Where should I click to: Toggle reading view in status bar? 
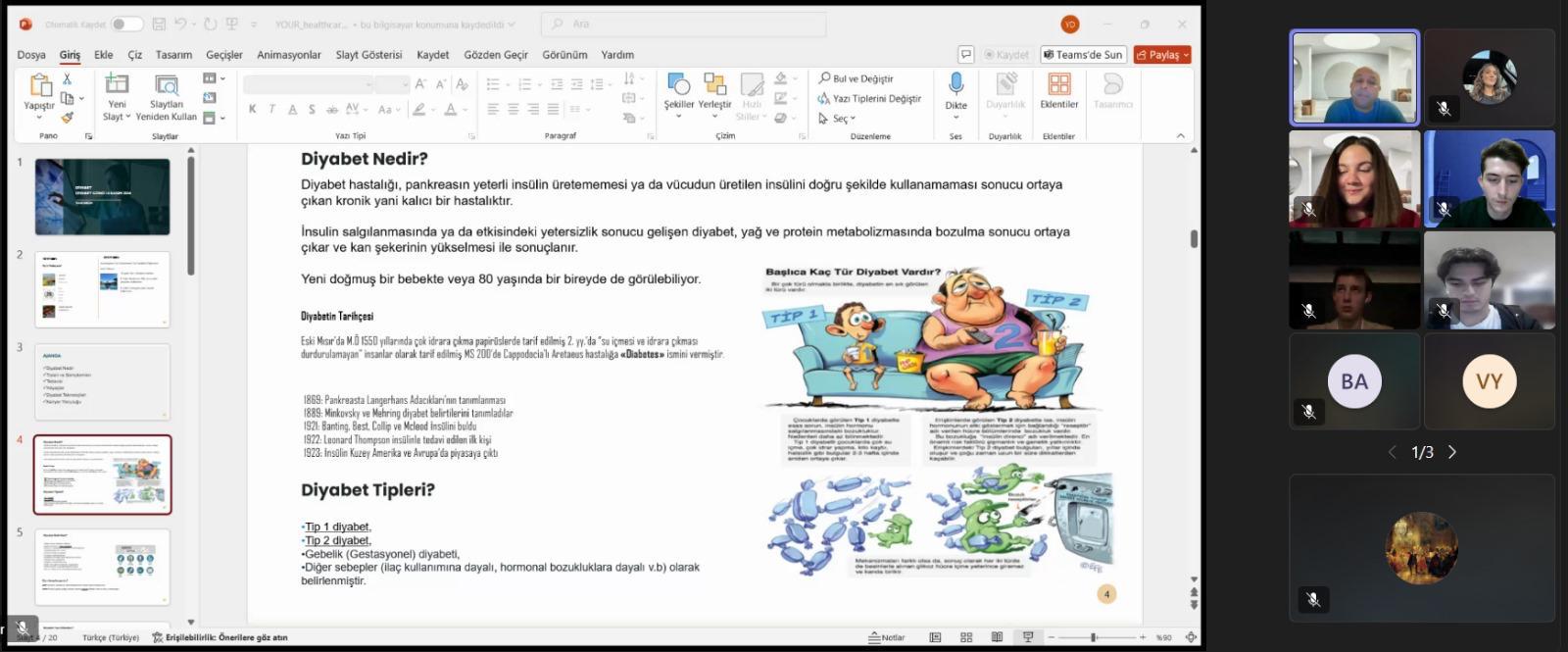pos(997,637)
